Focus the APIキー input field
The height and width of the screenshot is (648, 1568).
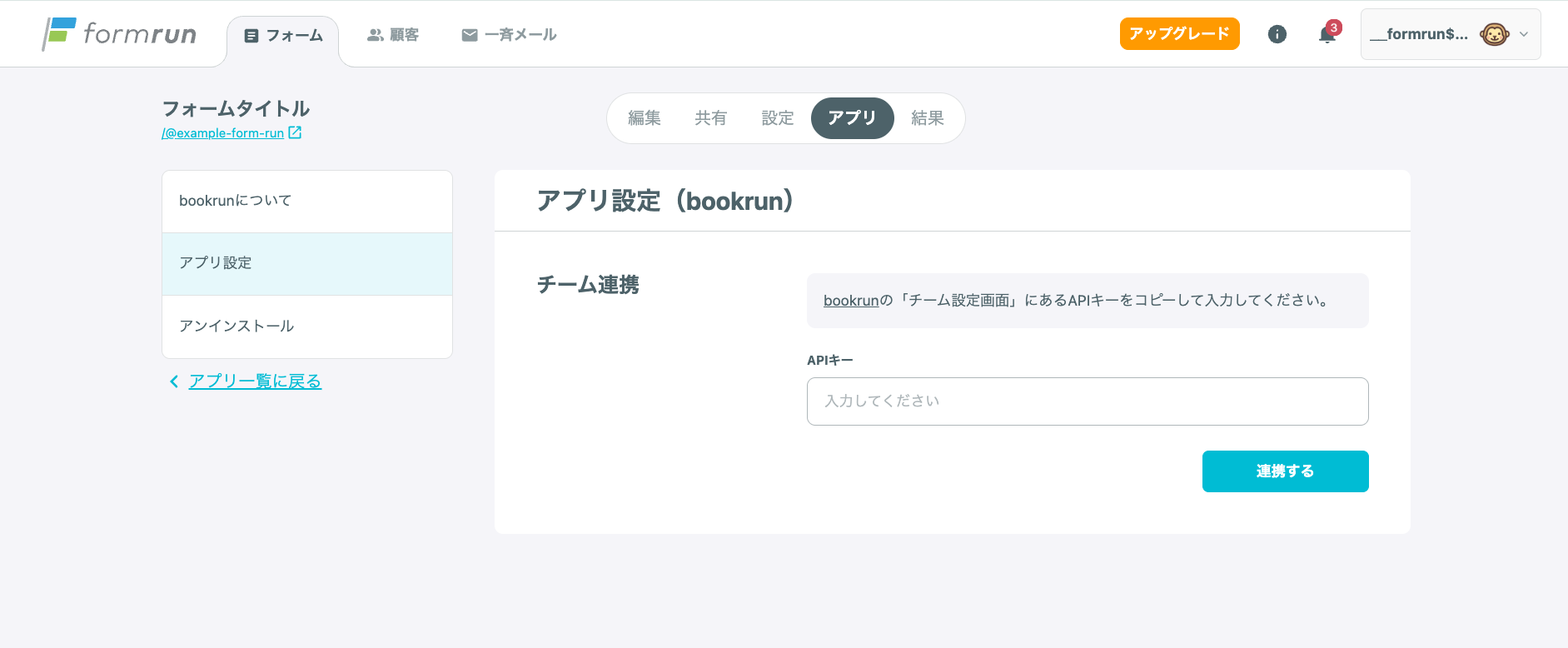(x=1088, y=401)
